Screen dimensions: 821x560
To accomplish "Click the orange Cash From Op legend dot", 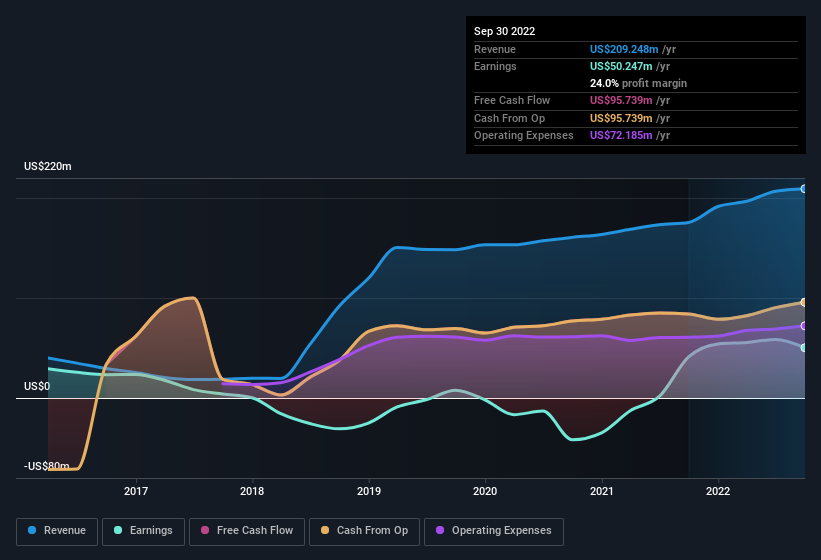I will (x=326, y=531).
